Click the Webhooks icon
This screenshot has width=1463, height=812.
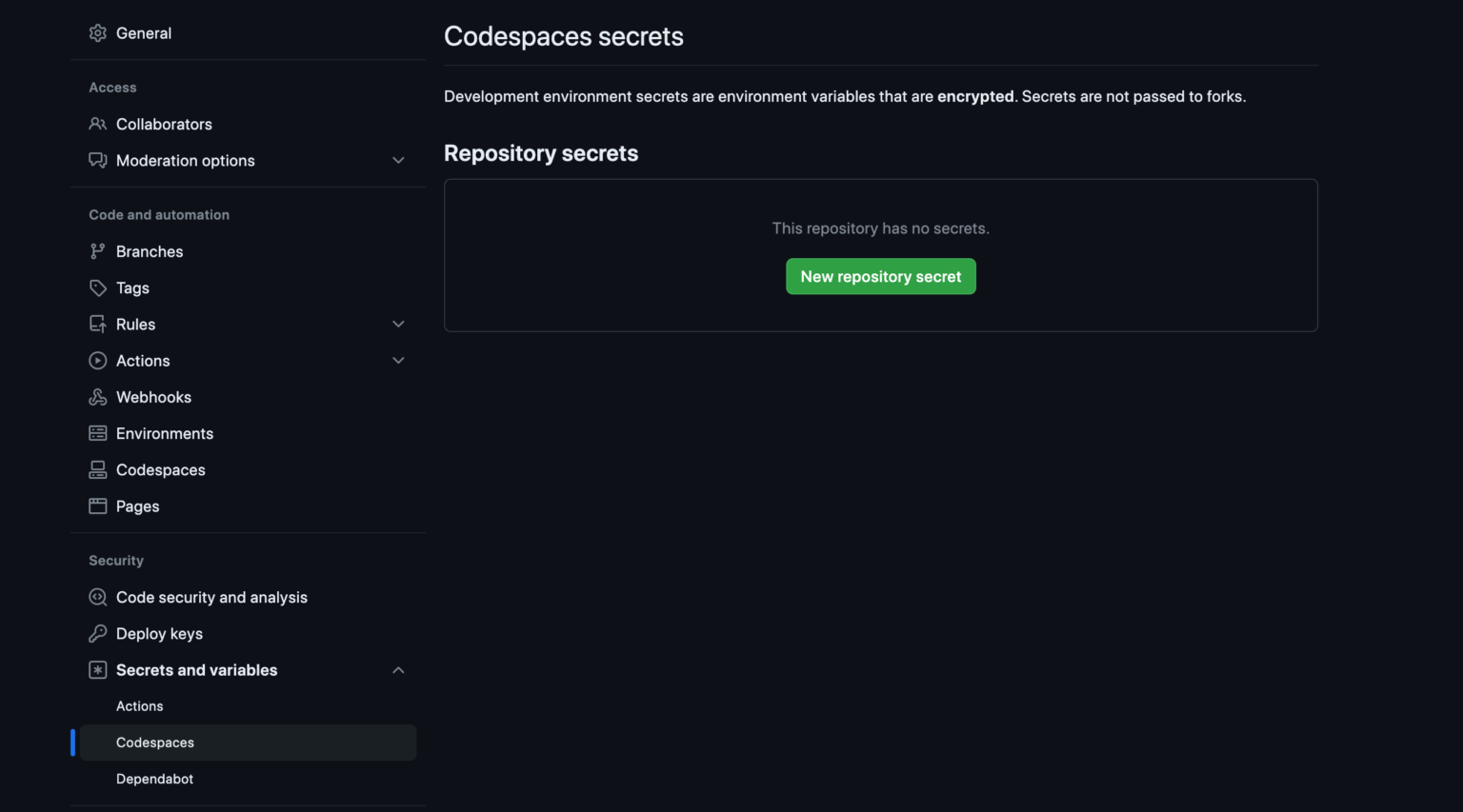(98, 397)
